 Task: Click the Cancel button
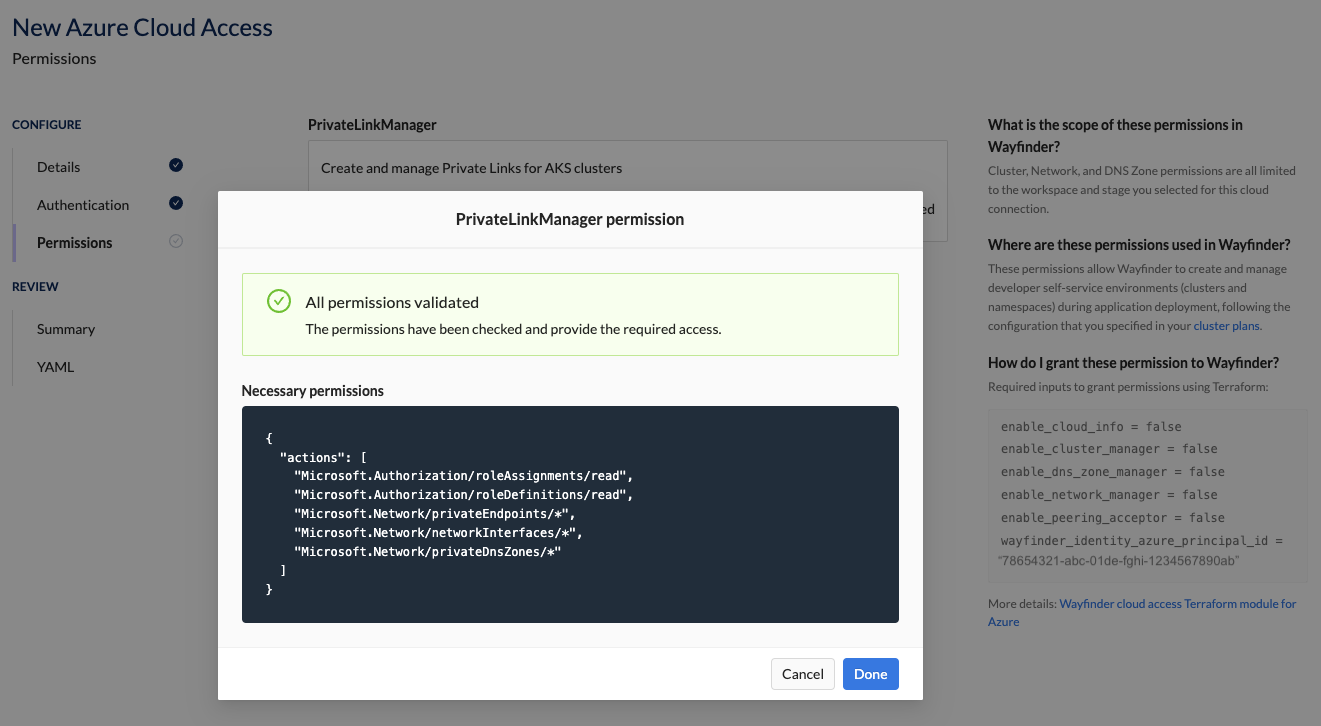pyautogui.click(x=802, y=674)
